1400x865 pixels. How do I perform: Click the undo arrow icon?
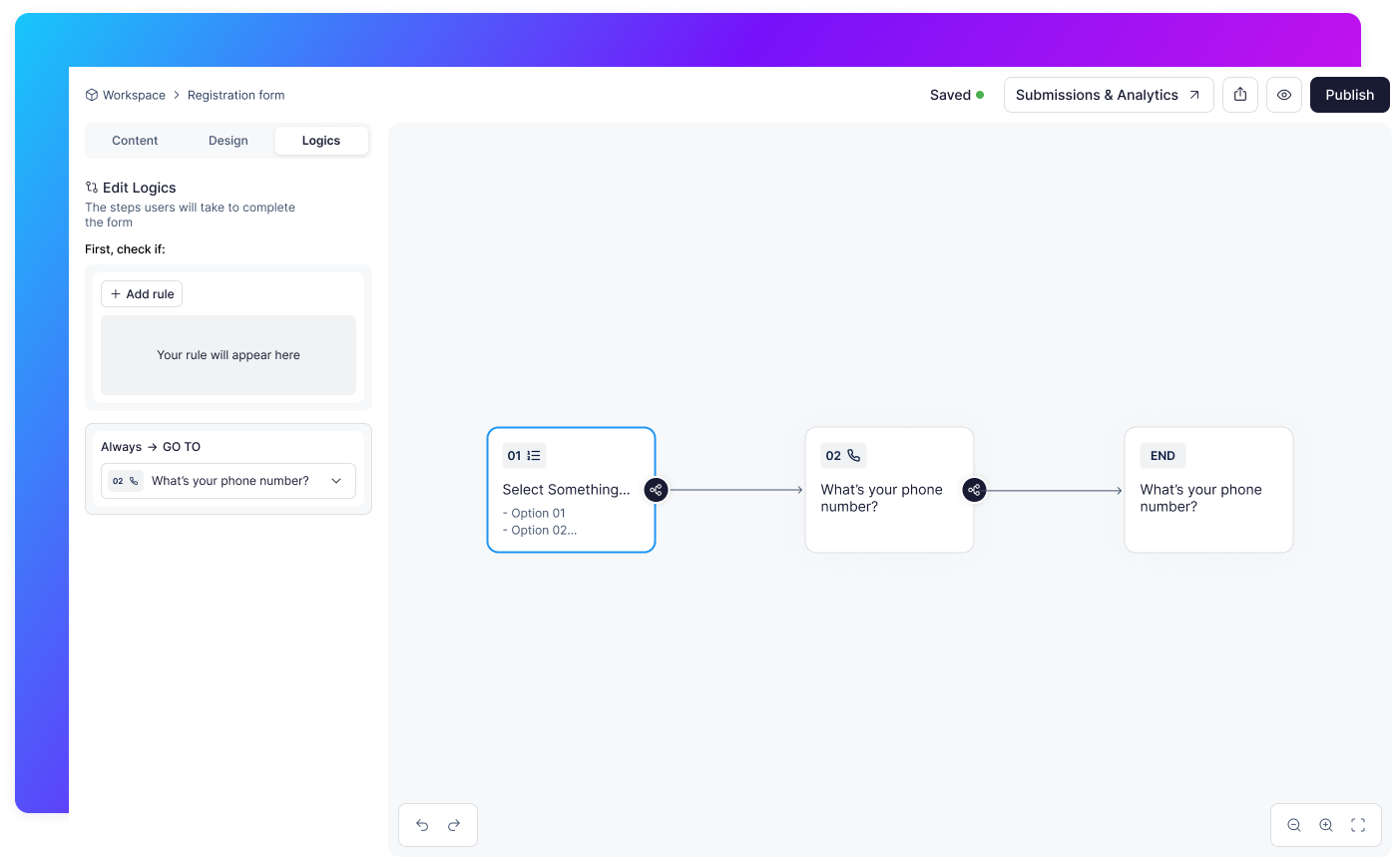[x=422, y=825]
